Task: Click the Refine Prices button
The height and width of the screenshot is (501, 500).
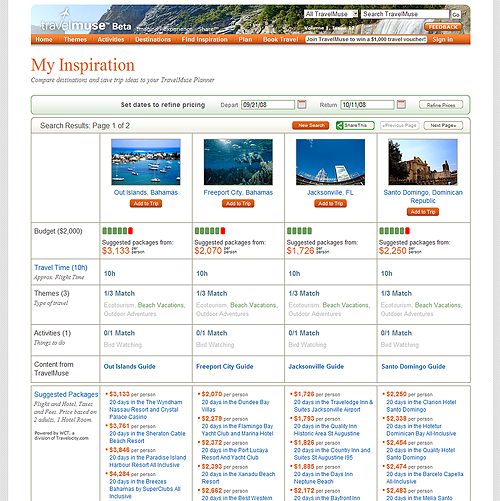Action: pyautogui.click(x=441, y=105)
